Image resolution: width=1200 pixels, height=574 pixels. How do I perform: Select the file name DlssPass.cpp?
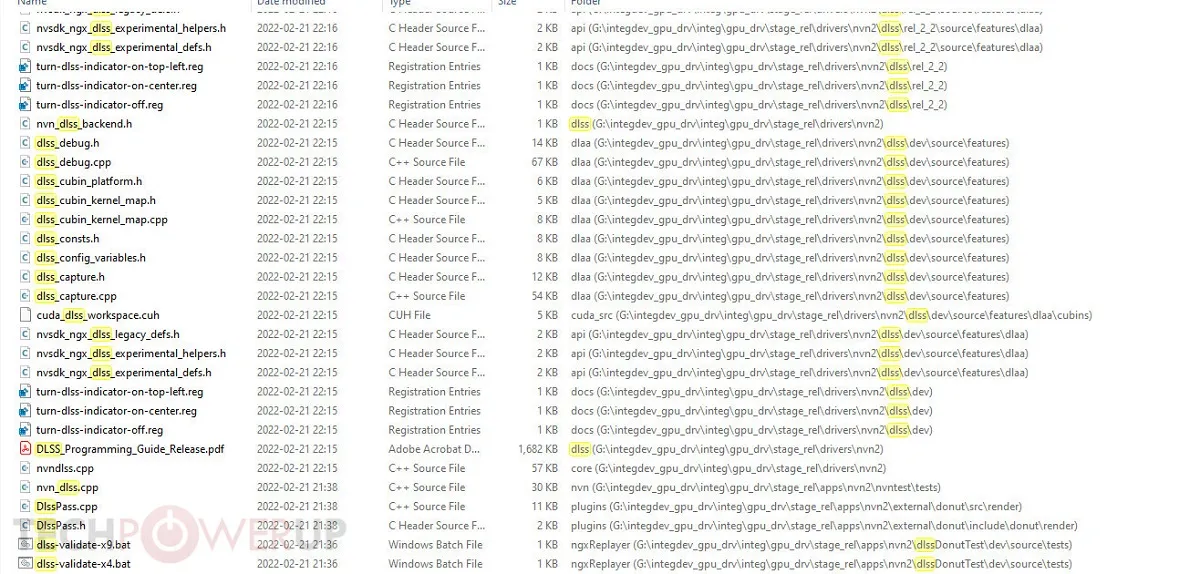[67, 506]
